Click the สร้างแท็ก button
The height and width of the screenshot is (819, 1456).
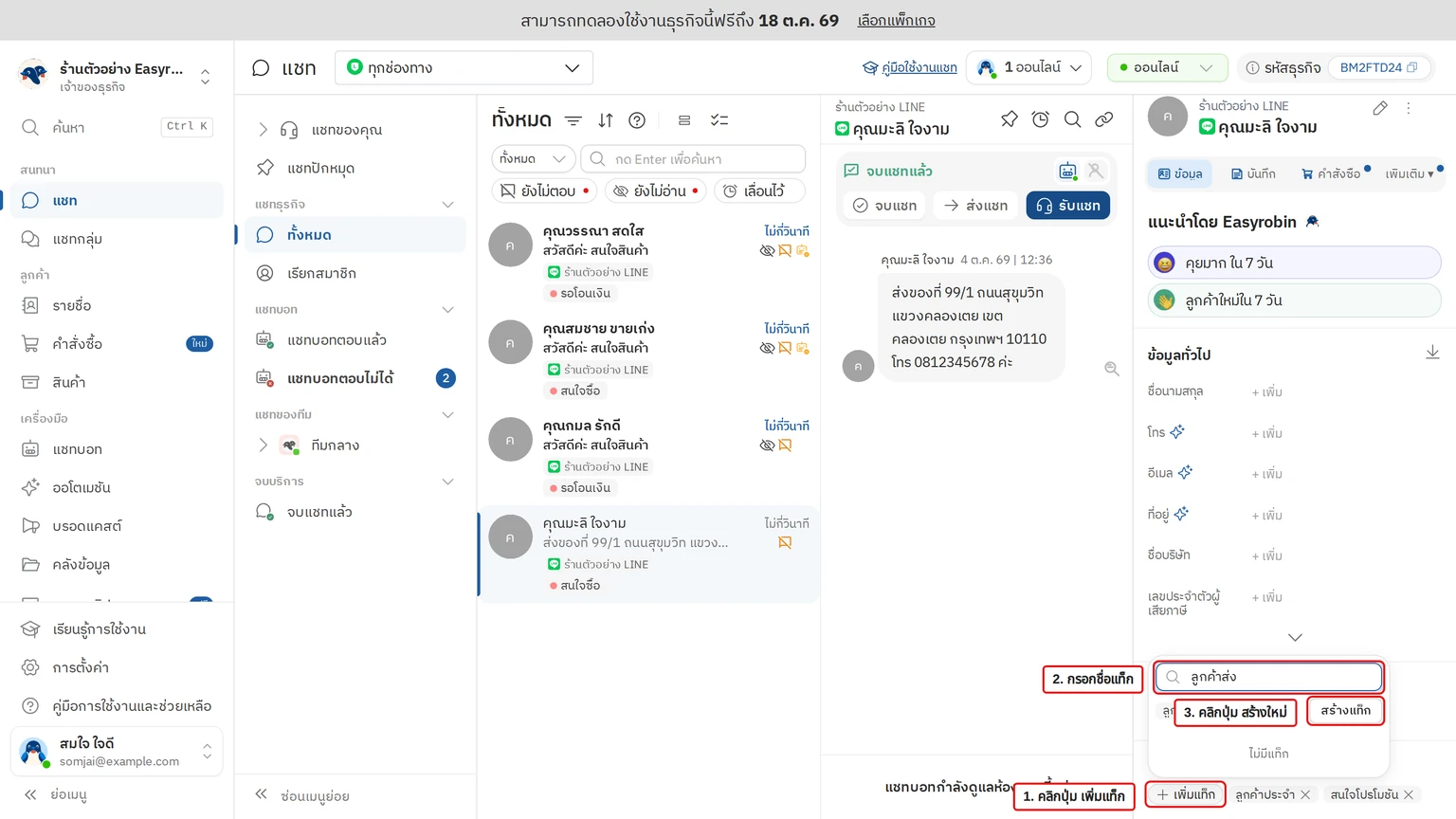1345,710
